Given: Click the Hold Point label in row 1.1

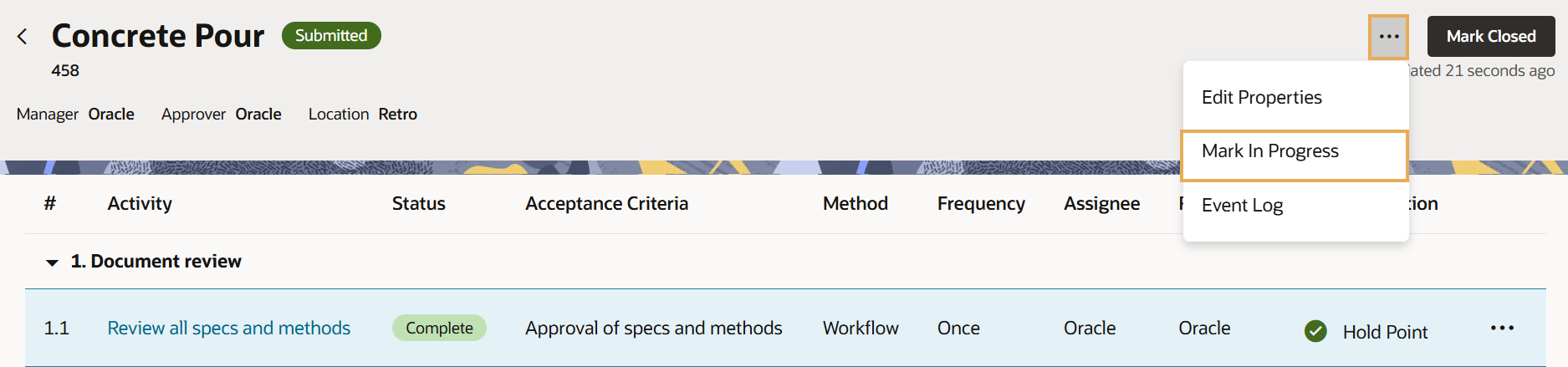Looking at the screenshot, I should click(x=1385, y=332).
